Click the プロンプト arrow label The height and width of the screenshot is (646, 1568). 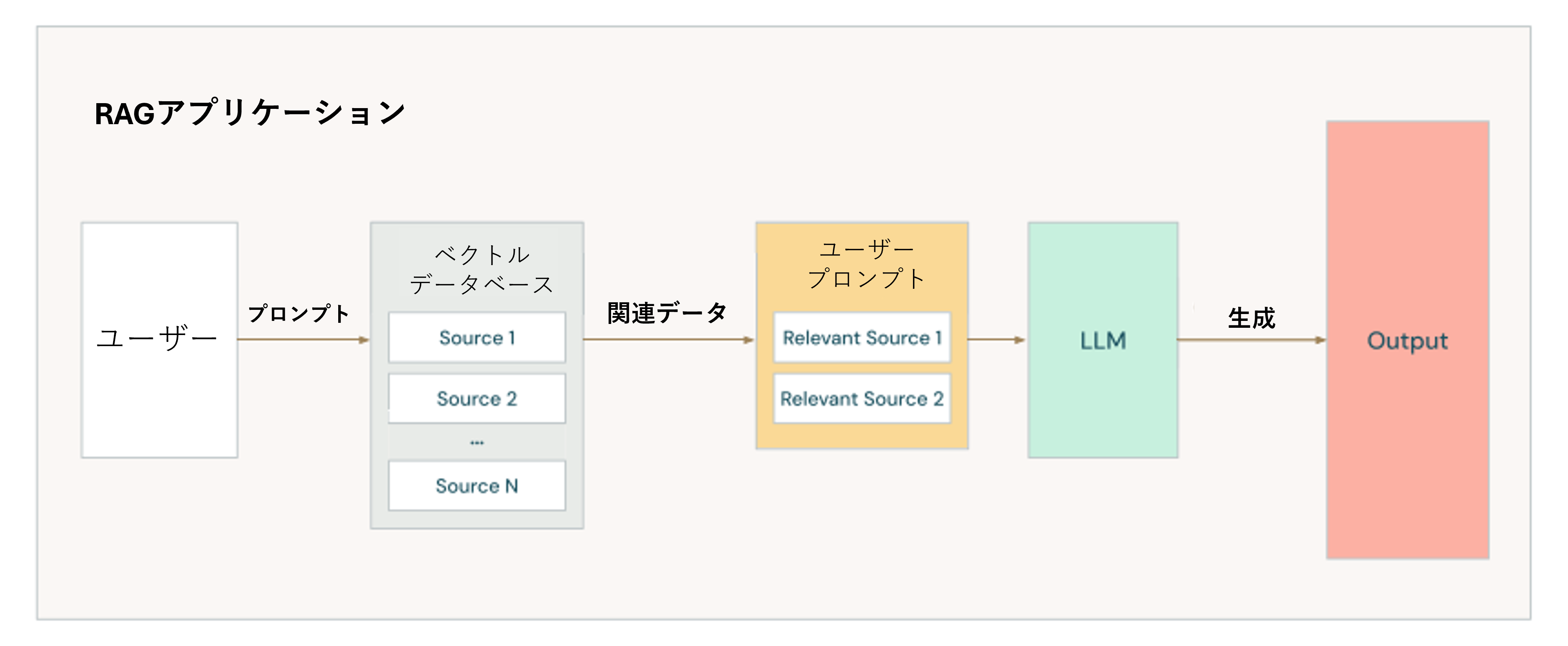299,314
